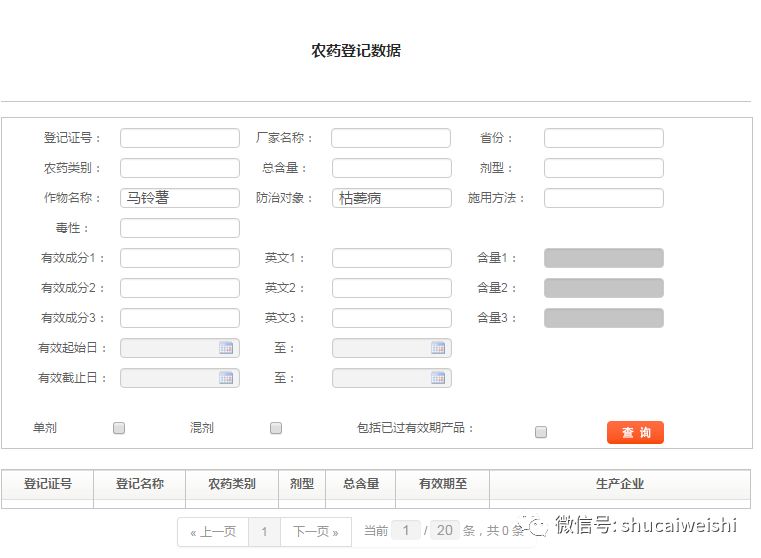
Task: Go to 上一页 previous page
Action: tap(213, 532)
